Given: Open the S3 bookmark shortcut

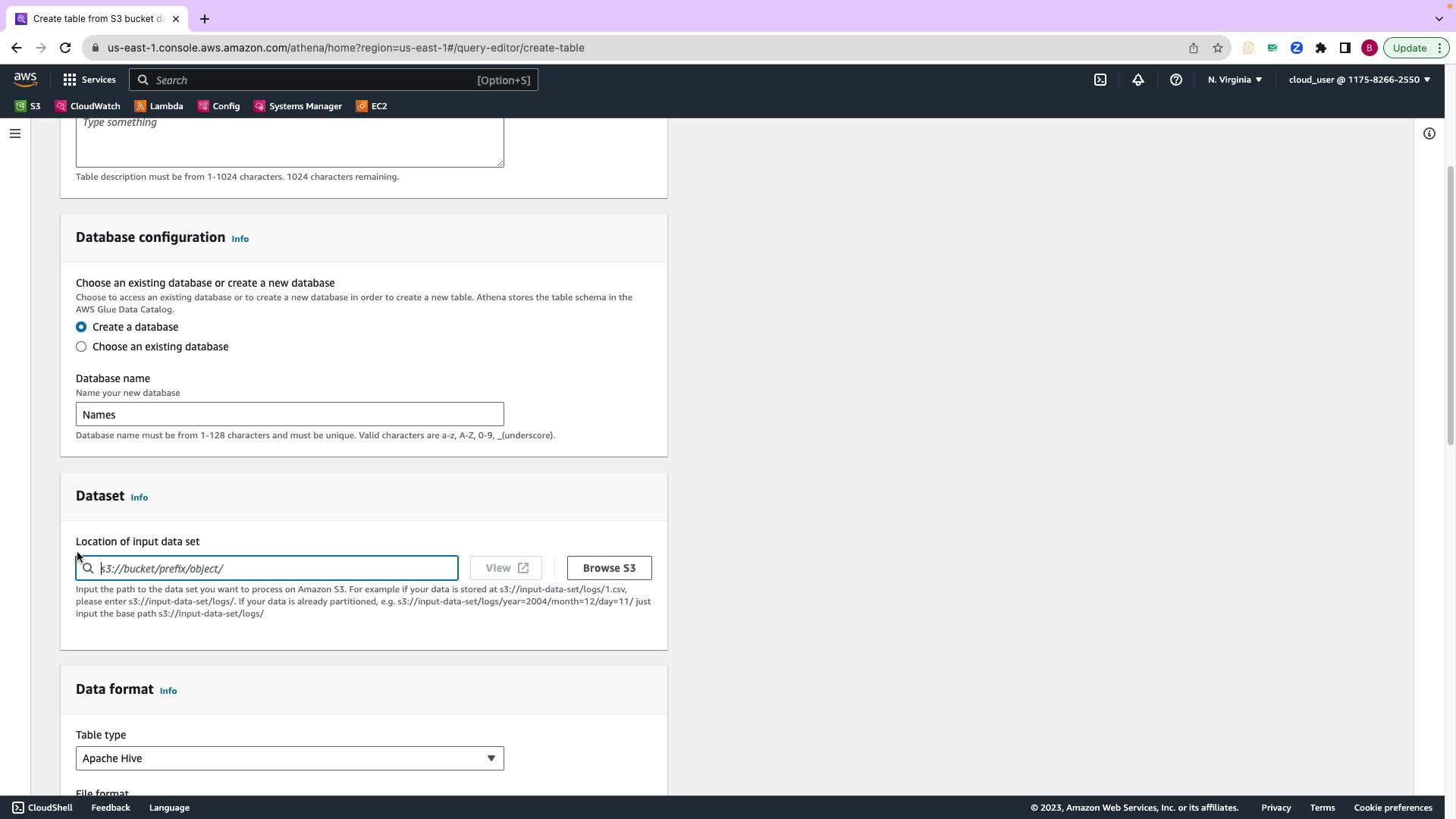Looking at the screenshot, I should click(x=28, y=106).
